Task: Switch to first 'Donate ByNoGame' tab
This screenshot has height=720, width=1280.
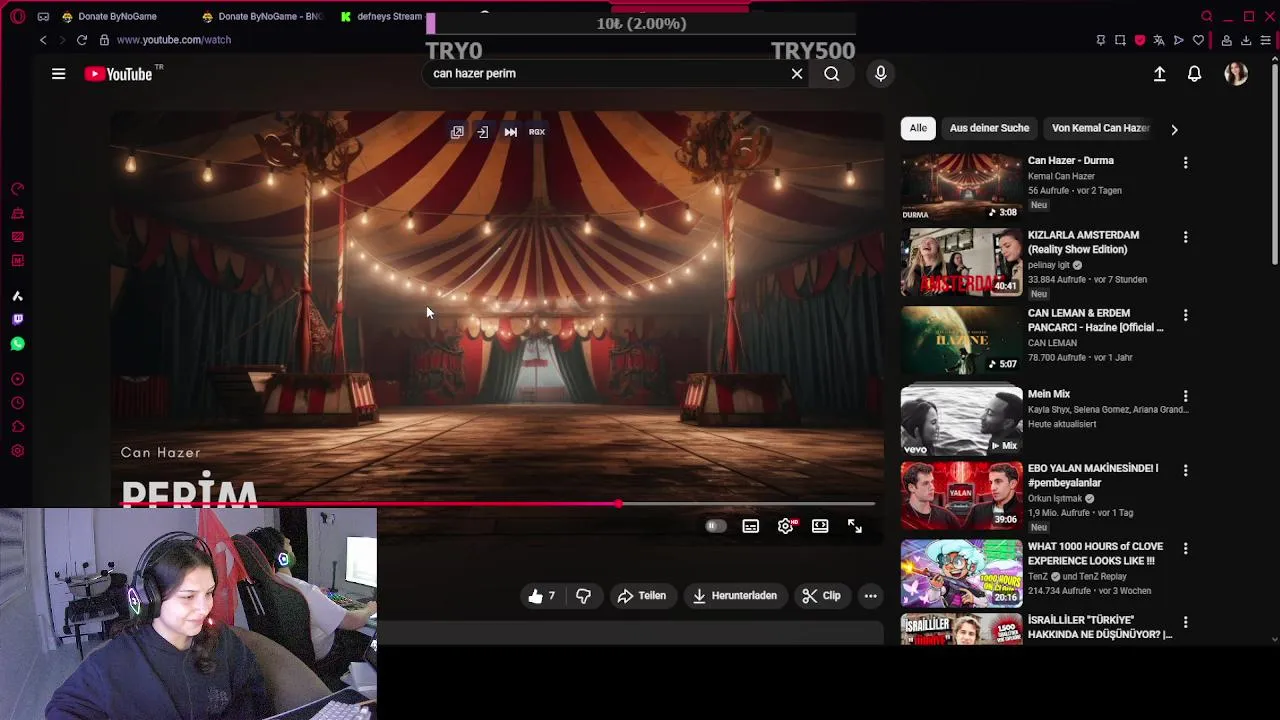Action: [x=118, y=17]
